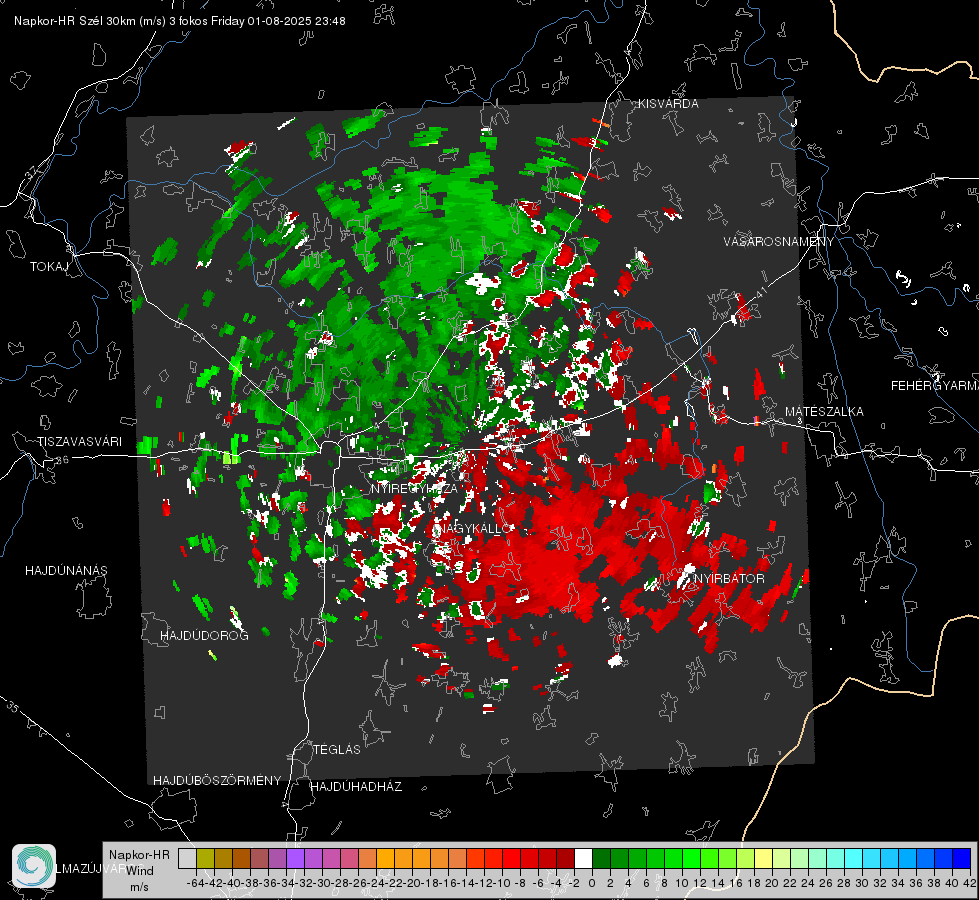979x900 pixels.
Task: Click the 42 value at legend scale end
Action: pyautogui.click(x=970, y=883)
